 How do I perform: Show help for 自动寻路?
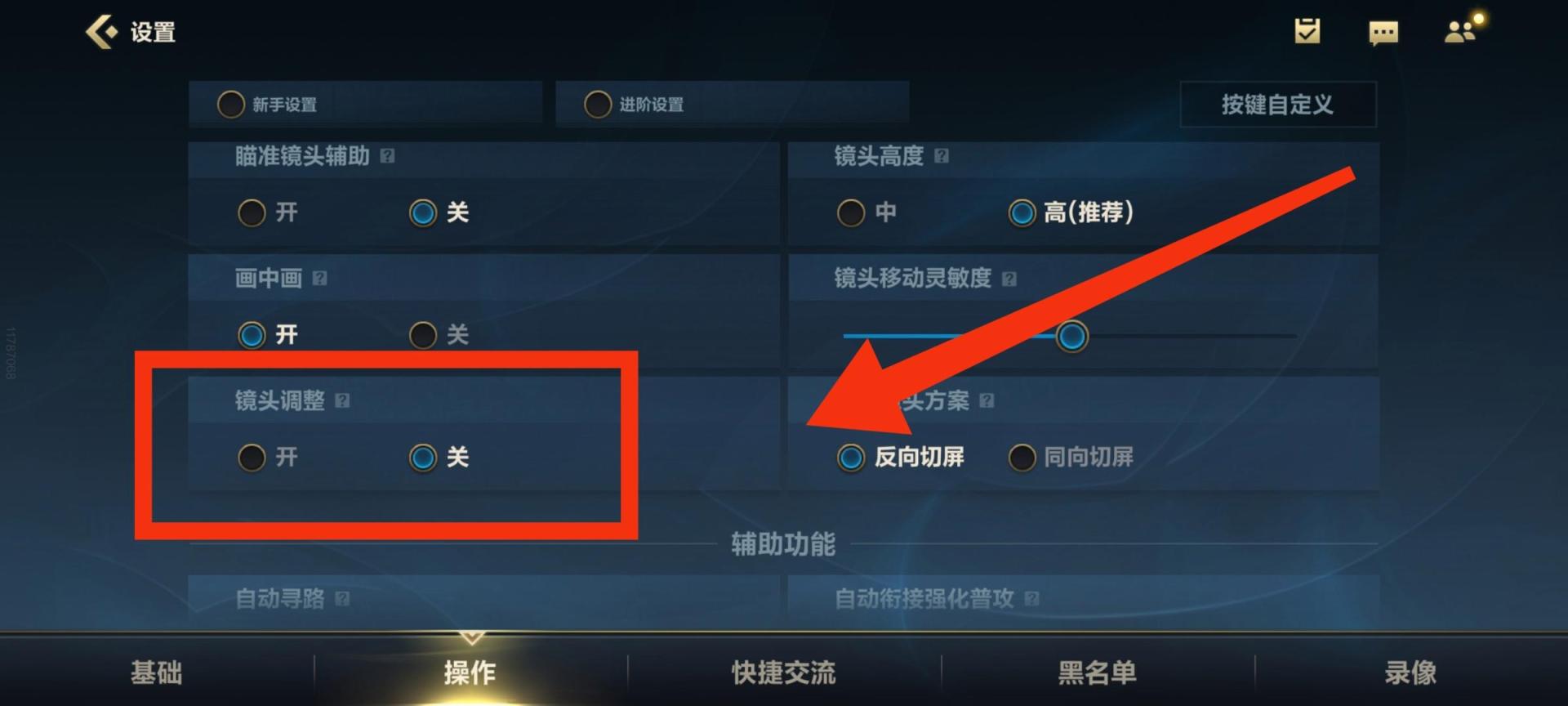343,599
